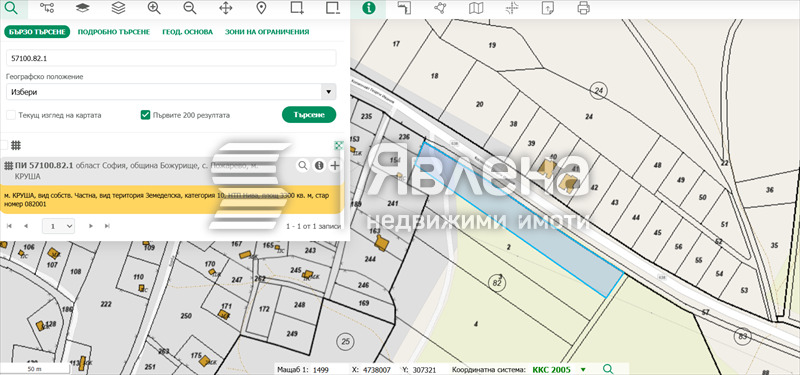
Task: Add result ПИ 57100.82.1 with plus icon
Action: 335,165
